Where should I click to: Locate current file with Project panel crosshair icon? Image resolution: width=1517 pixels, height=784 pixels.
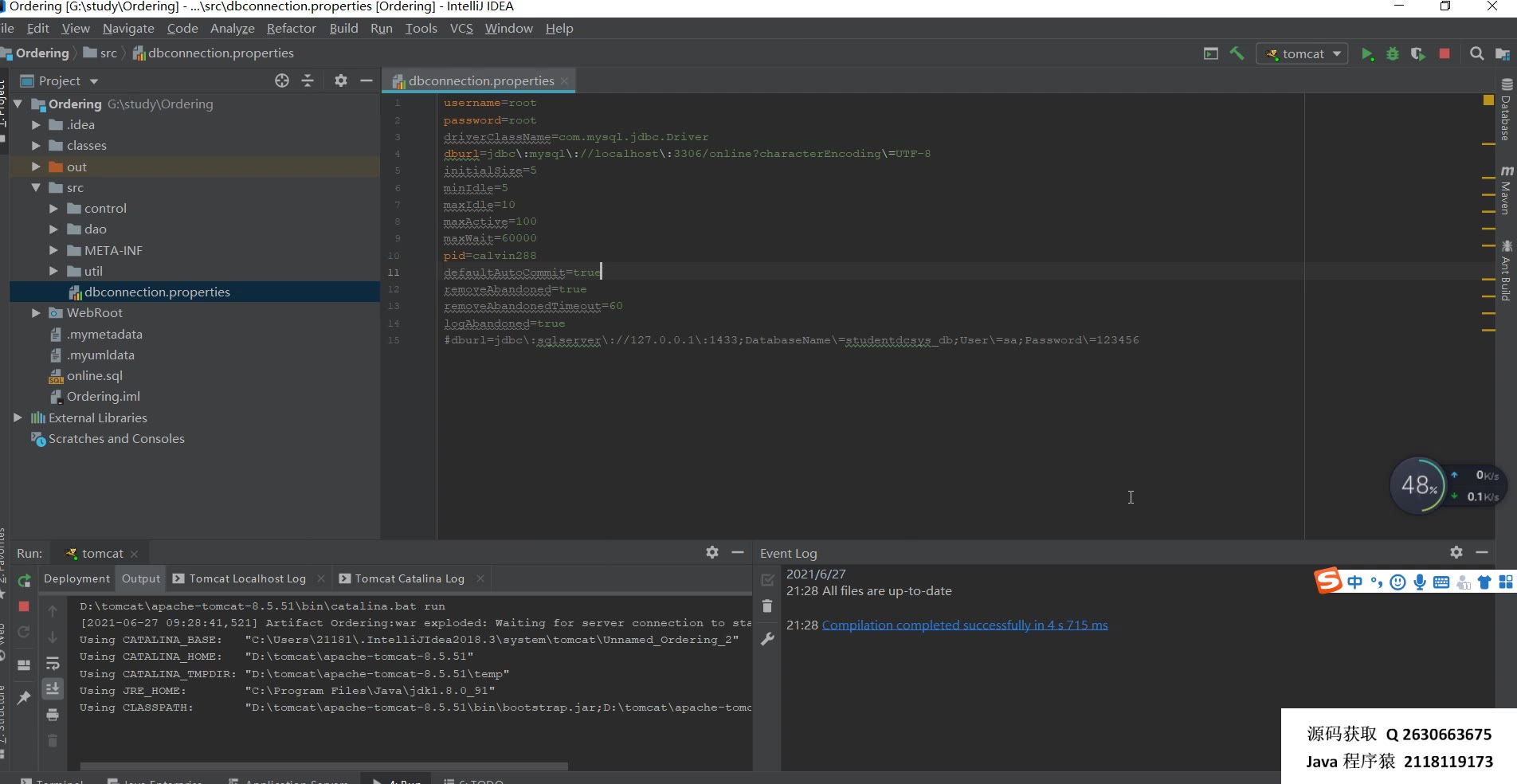coord(282,80)
